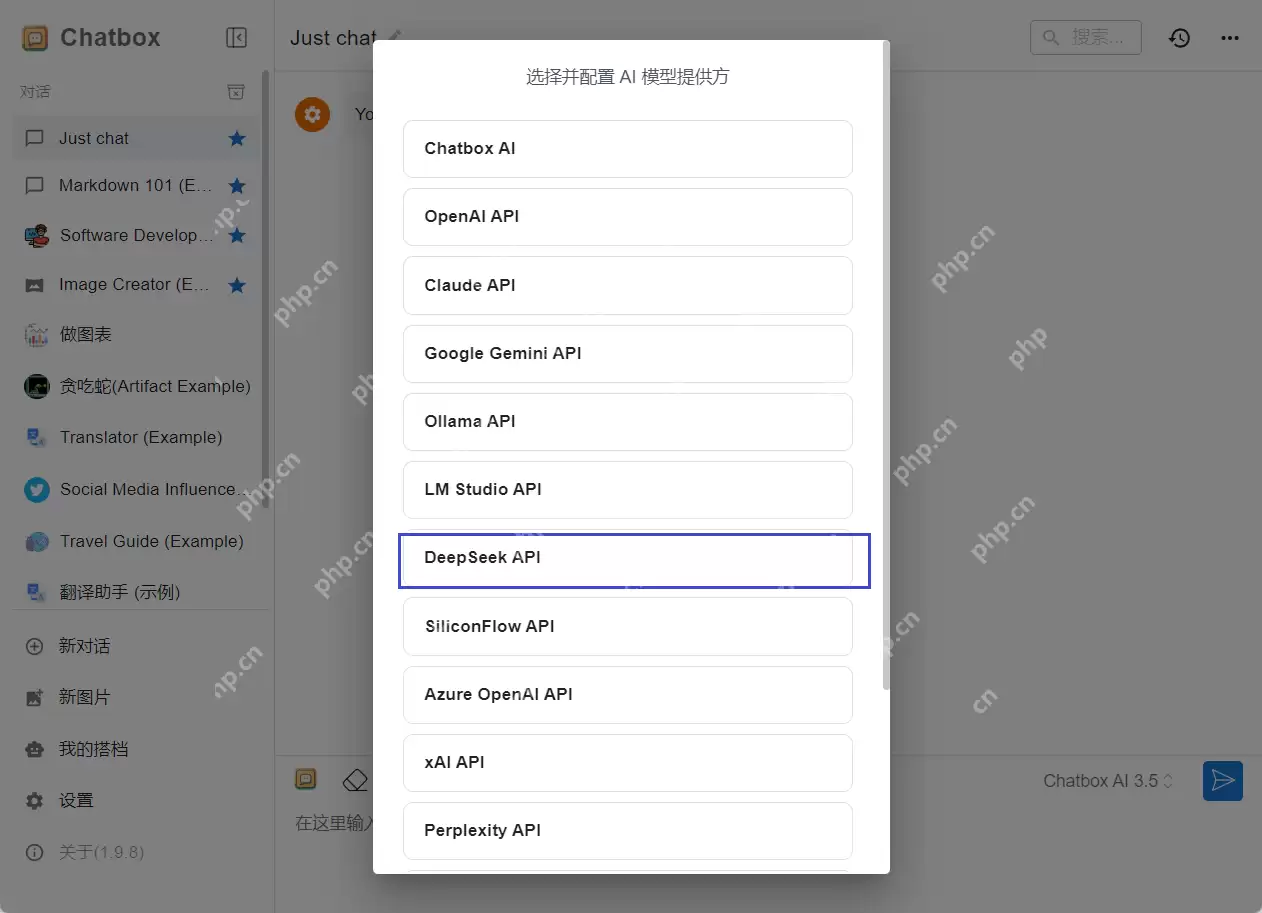This screenshot has height=913, width=1262.
Task: Click the clear icon next to 对话
Action: (236, 91)
